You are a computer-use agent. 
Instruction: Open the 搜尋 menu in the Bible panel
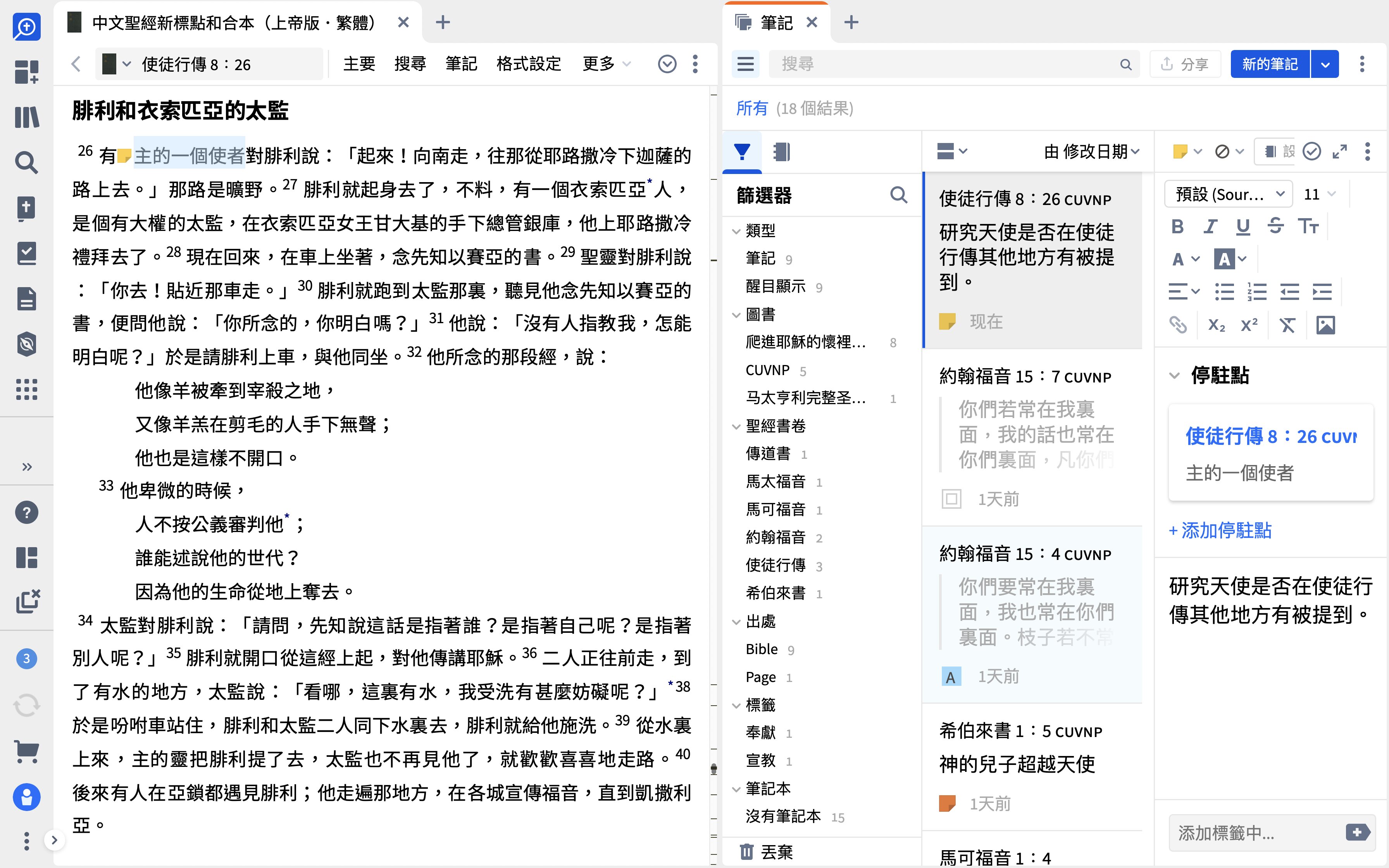[410, 64]
